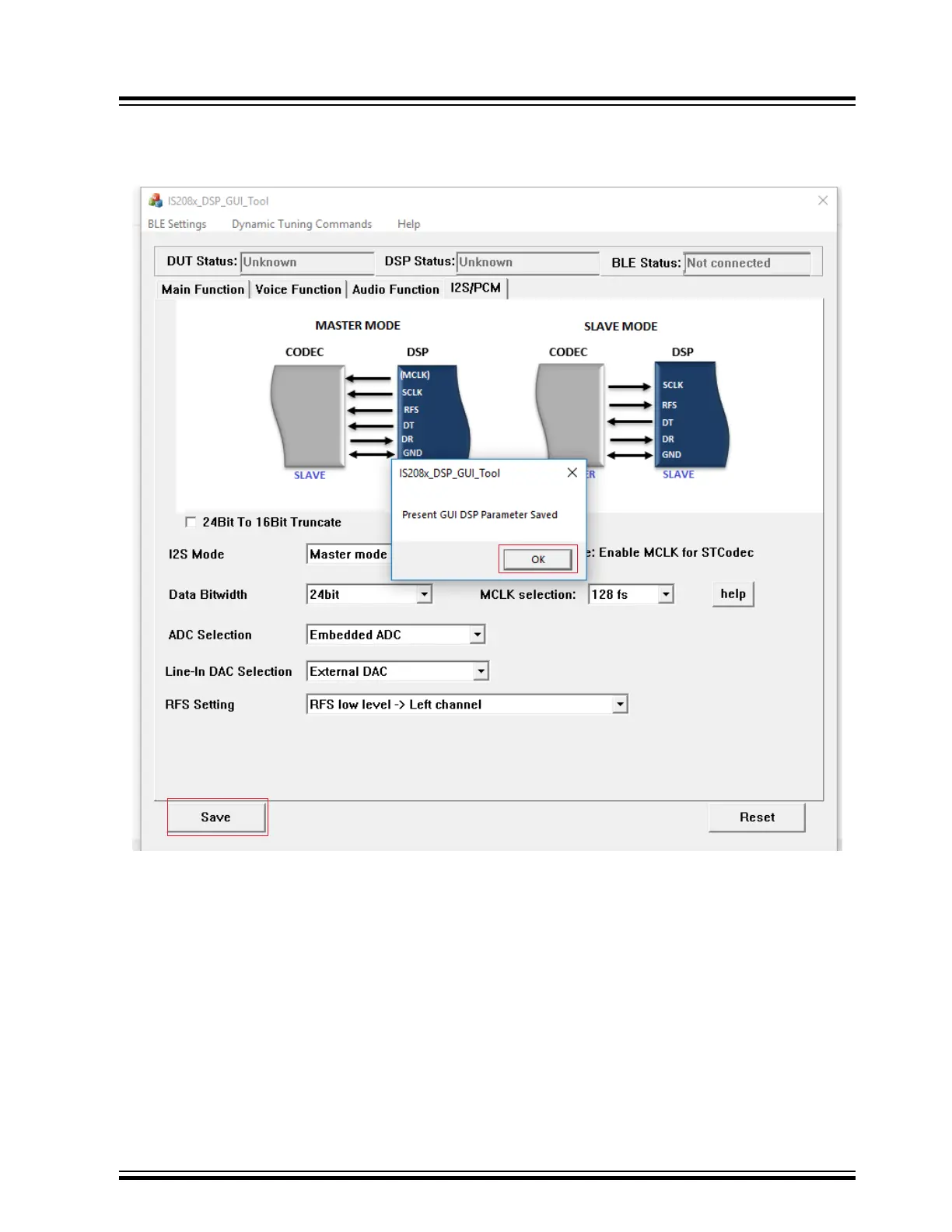Click the Enable MCLK for STCodec label

click(x=676, y=552)
